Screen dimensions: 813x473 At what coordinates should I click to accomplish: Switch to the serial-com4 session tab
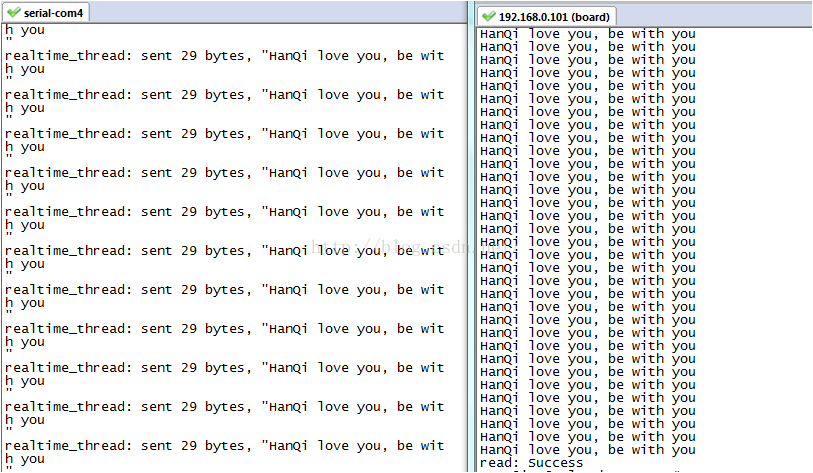point(46,12)
